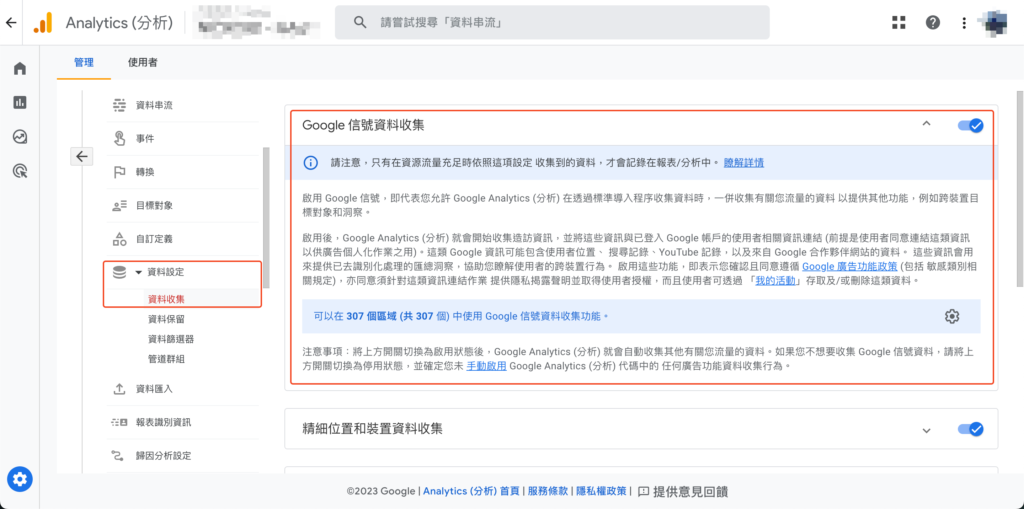Open region settings gear in blue banner
Image resolution: width=1024 pixels, height=509 pixels.
tap(952, 316)
